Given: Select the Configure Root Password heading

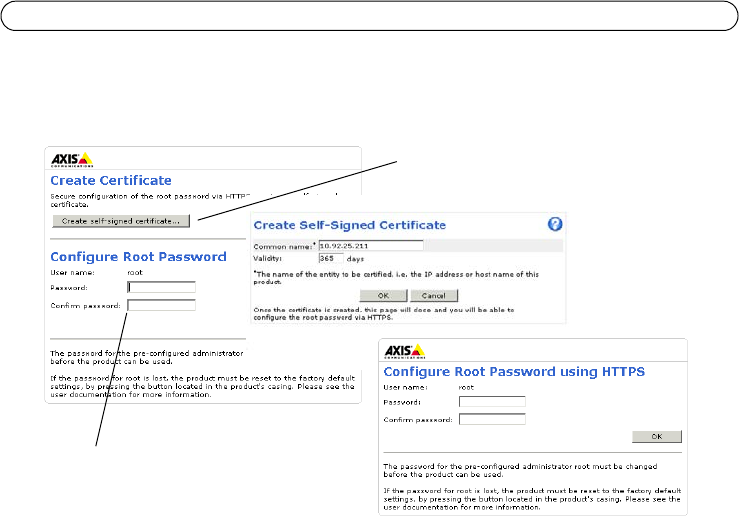Looking at the screenshot, I should coord(138,257).
